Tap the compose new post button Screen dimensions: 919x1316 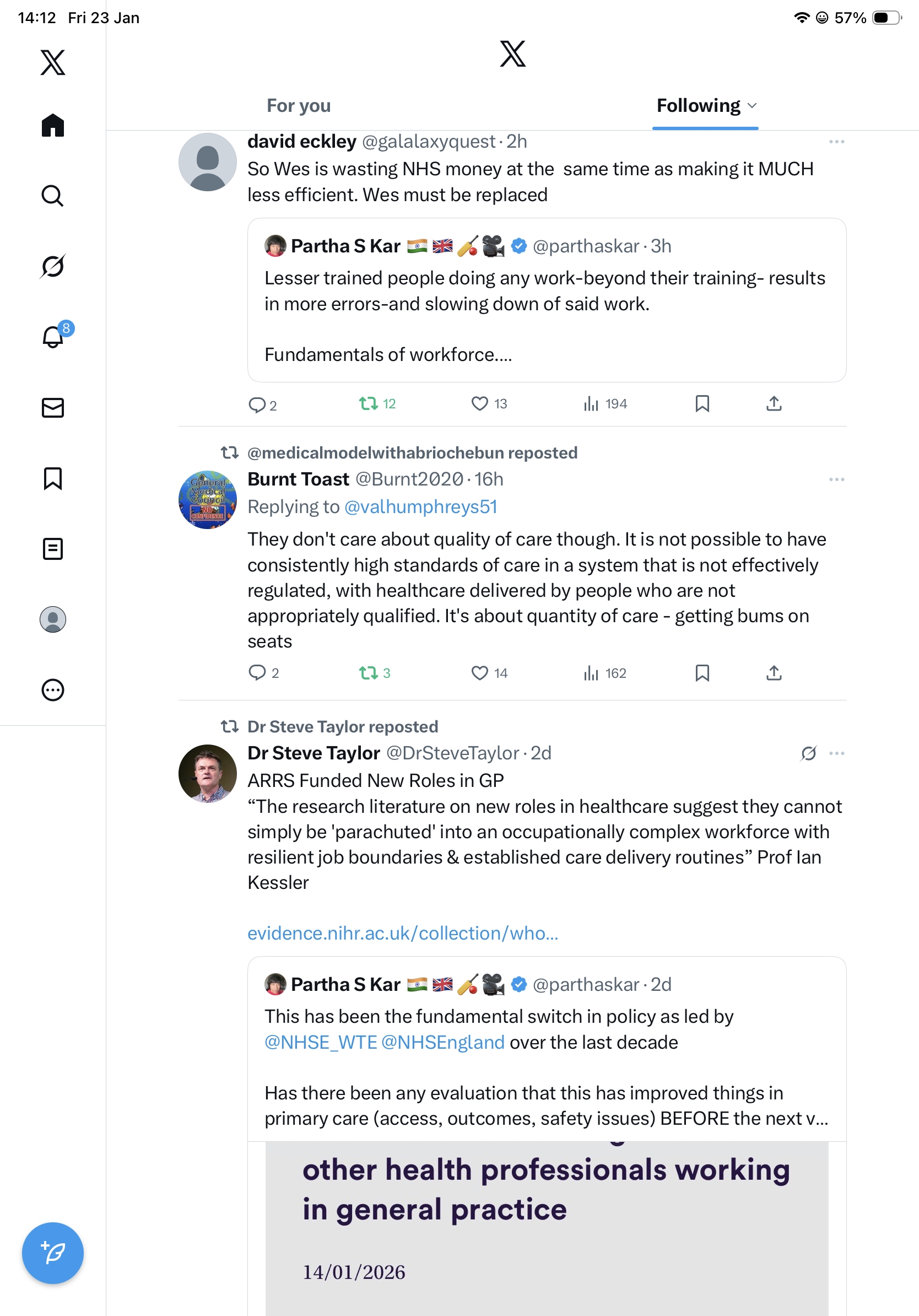point(53,1253)
